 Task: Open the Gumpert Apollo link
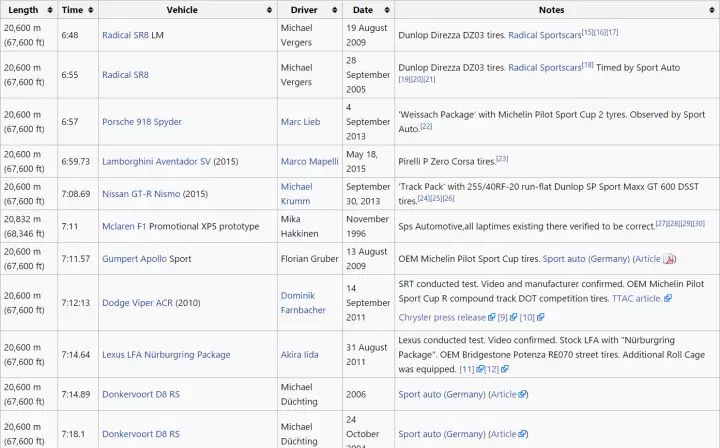[x=135, y=259]
